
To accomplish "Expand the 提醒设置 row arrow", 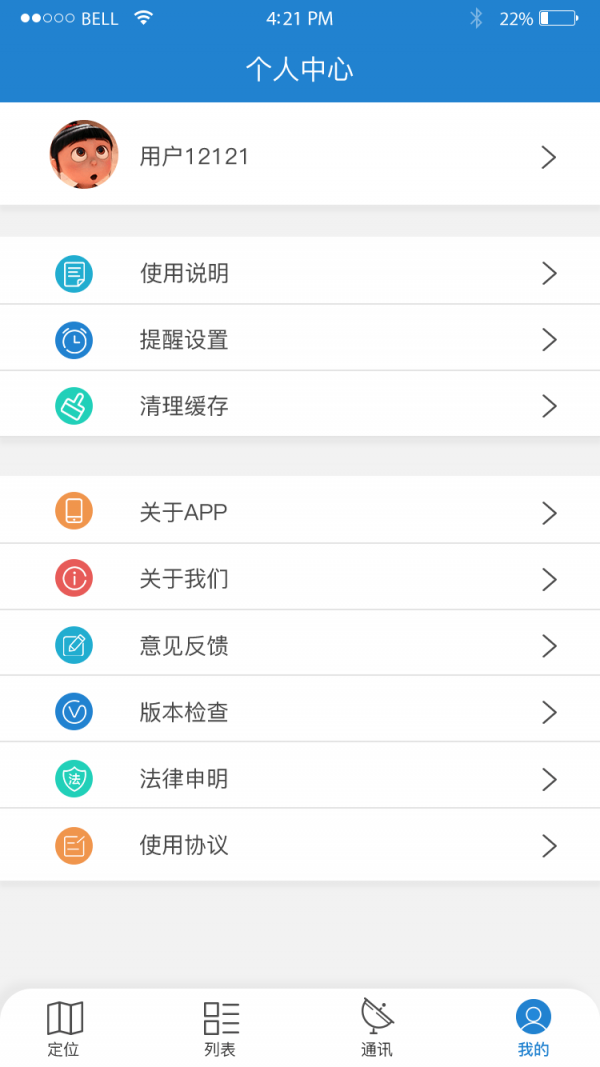I will [548, 340].
